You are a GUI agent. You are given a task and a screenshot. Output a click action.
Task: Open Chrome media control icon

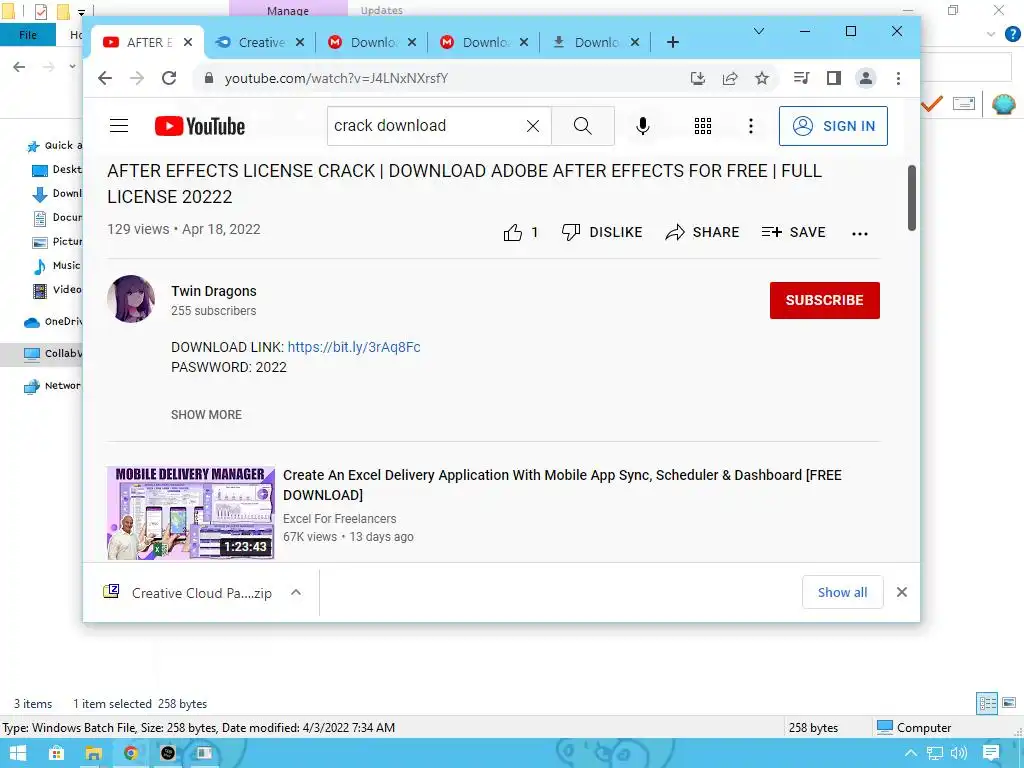tap(801, 78)
